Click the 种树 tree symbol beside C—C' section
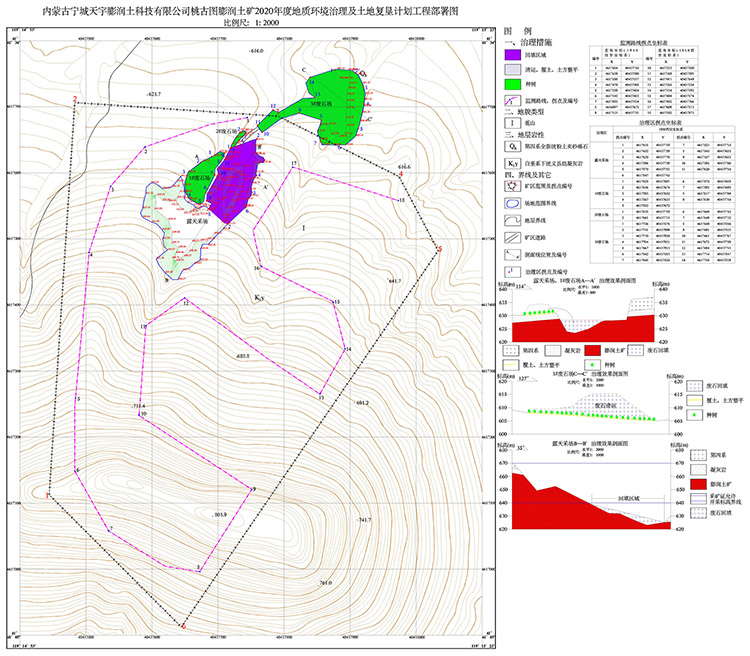750x656 pixels. pos(695,415)
